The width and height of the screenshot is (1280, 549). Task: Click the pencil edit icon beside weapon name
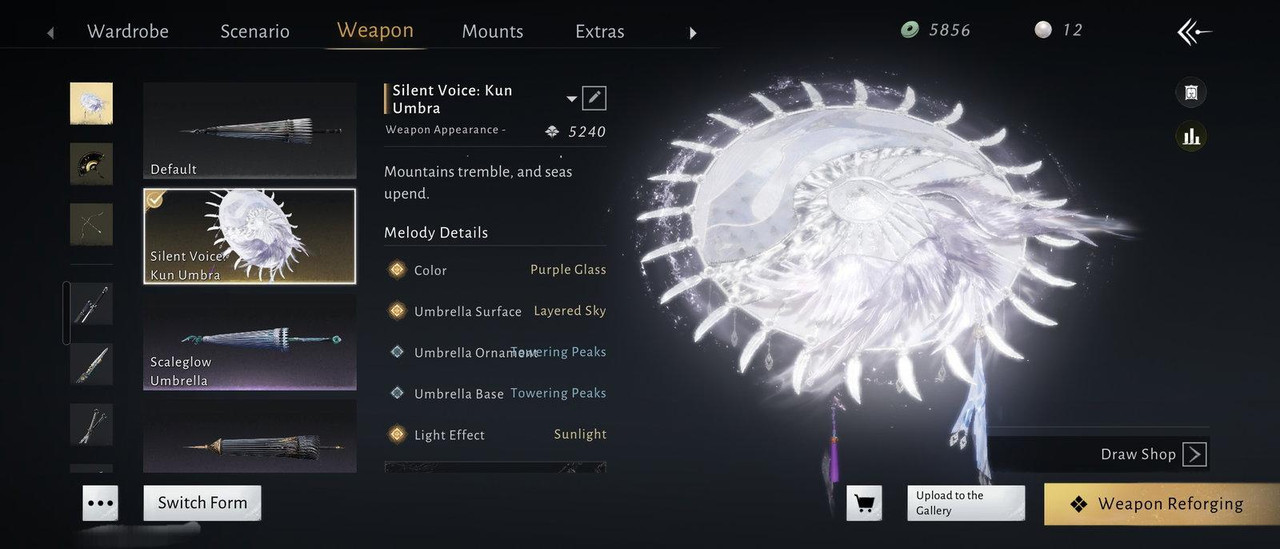pyautogui.click(x=594, y=98)
